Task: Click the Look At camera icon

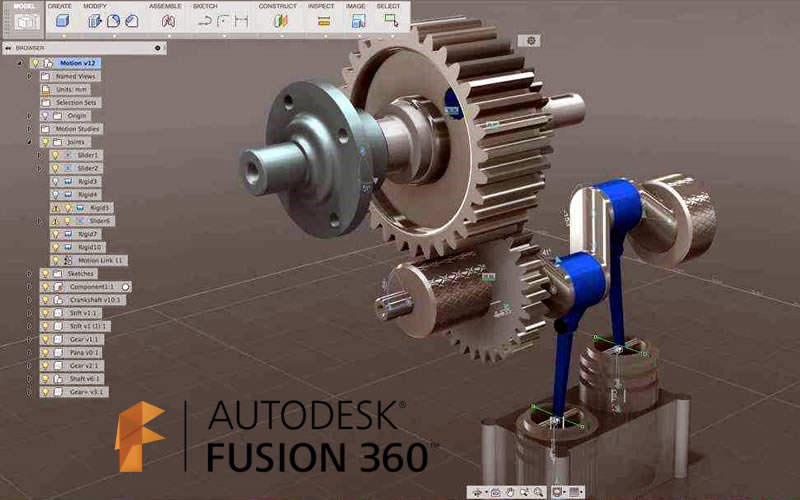Action: [495, 492]
